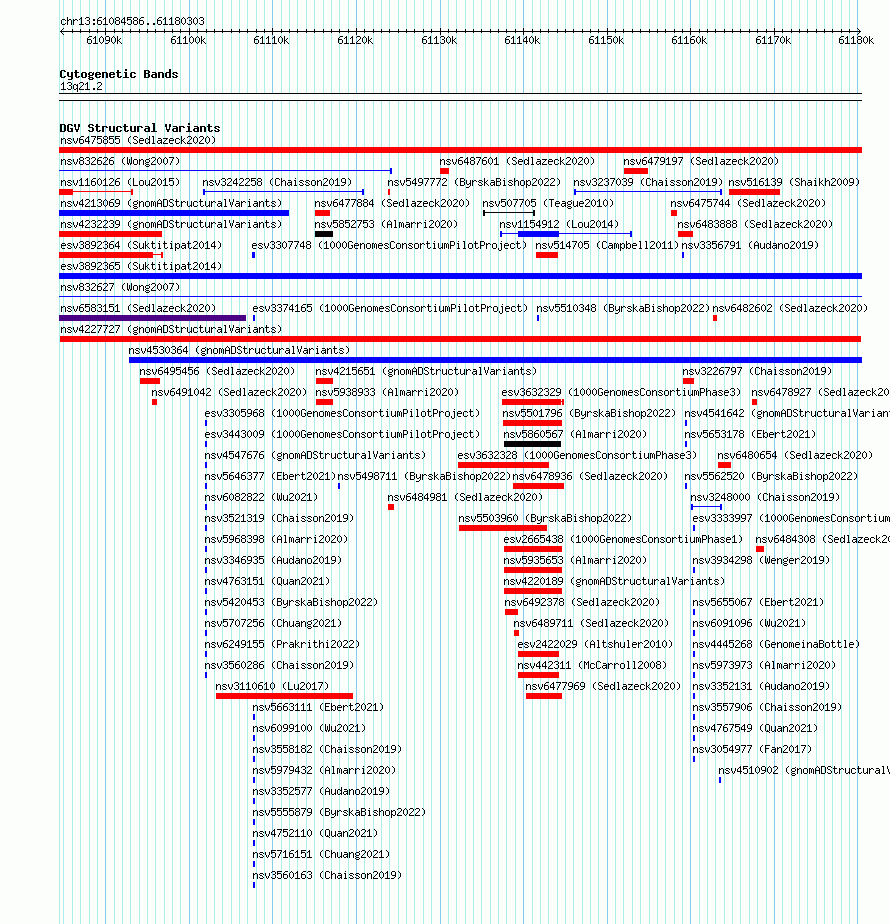Click nsv3226797 (Chaisson2019) label

pos(757,372)
